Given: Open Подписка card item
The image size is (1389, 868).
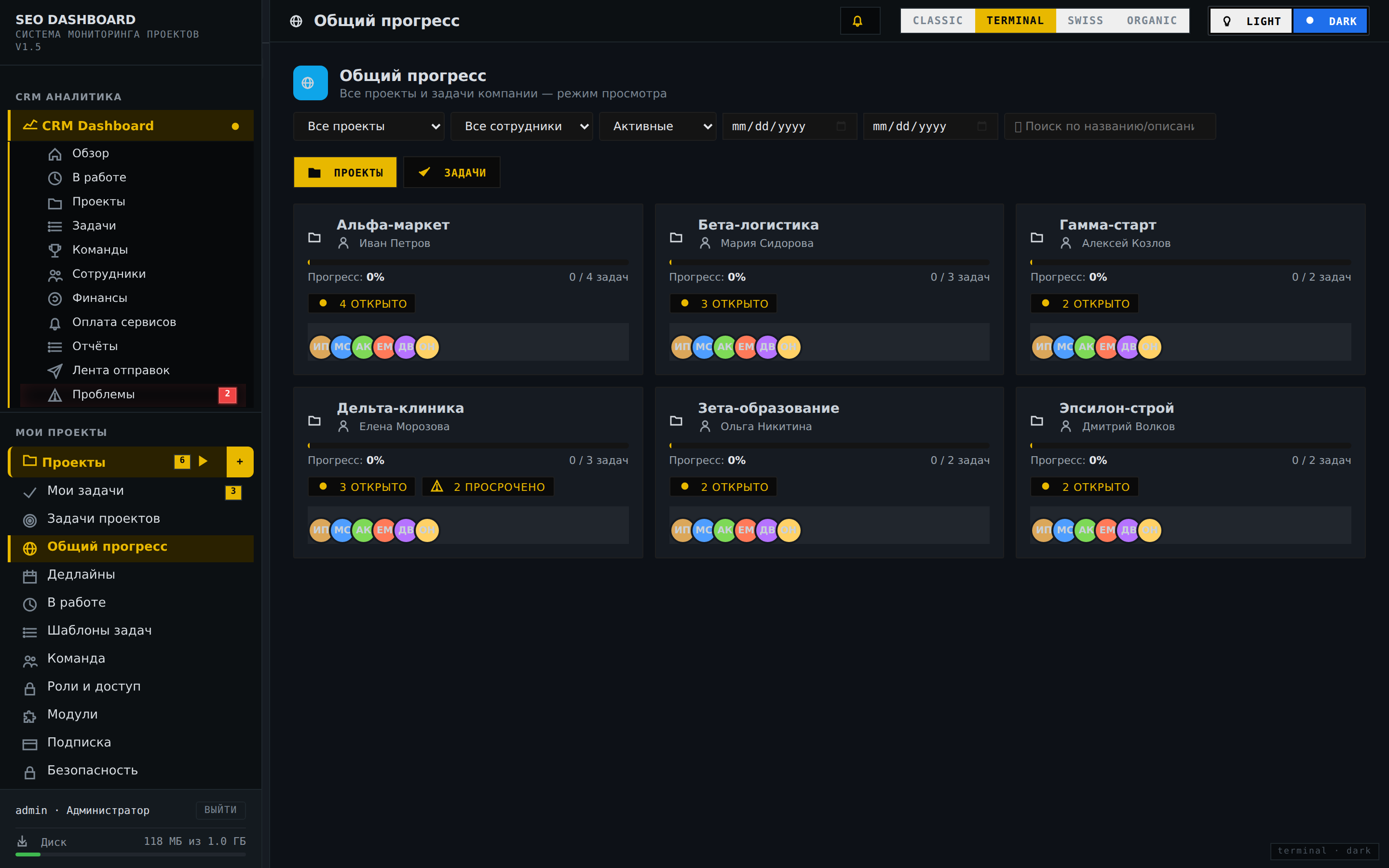Looking at the screenshot, I should click(131, 743).
